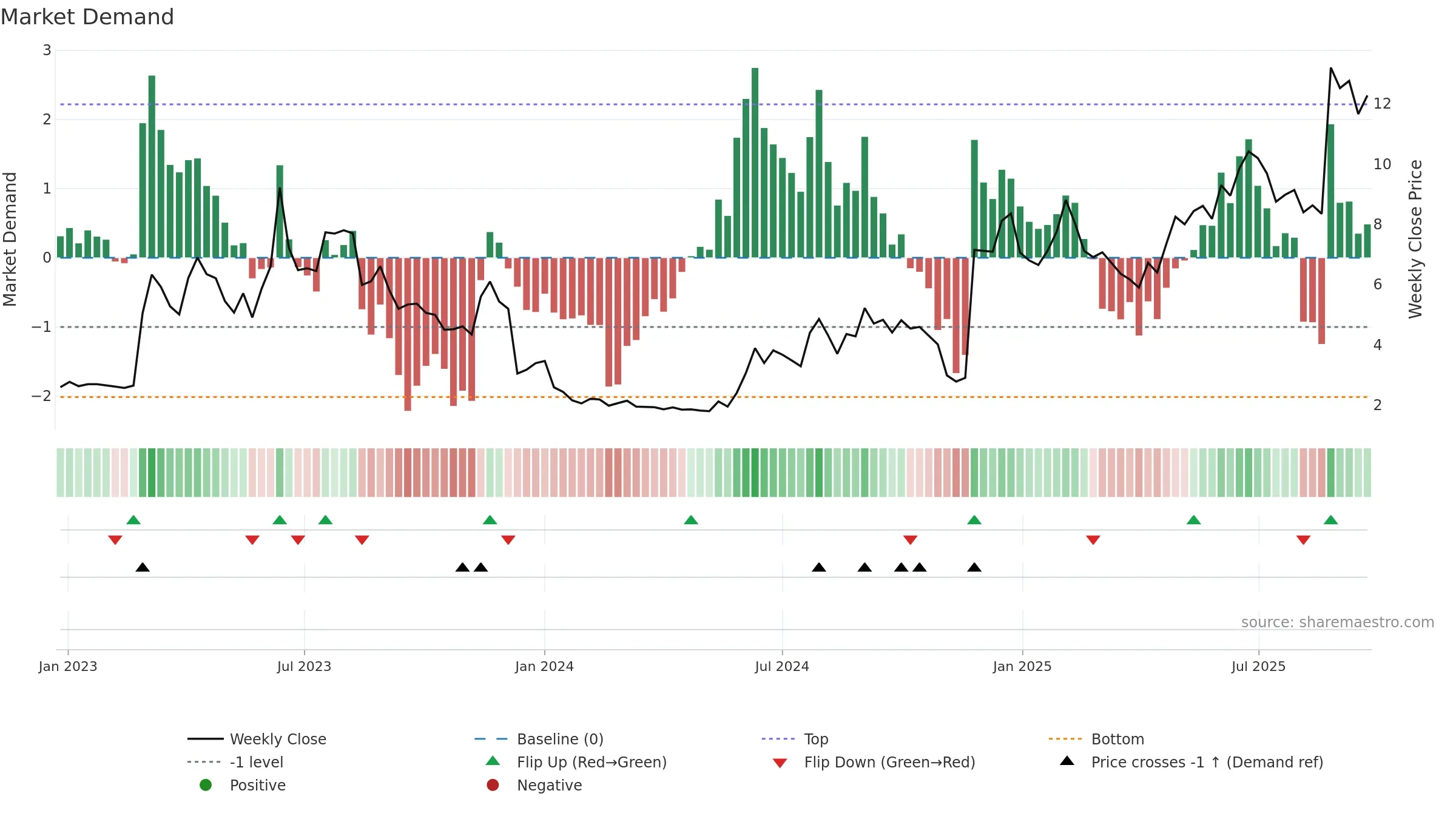Click the '4' tick on Weekly Close Price axis

coord(1378,345)
